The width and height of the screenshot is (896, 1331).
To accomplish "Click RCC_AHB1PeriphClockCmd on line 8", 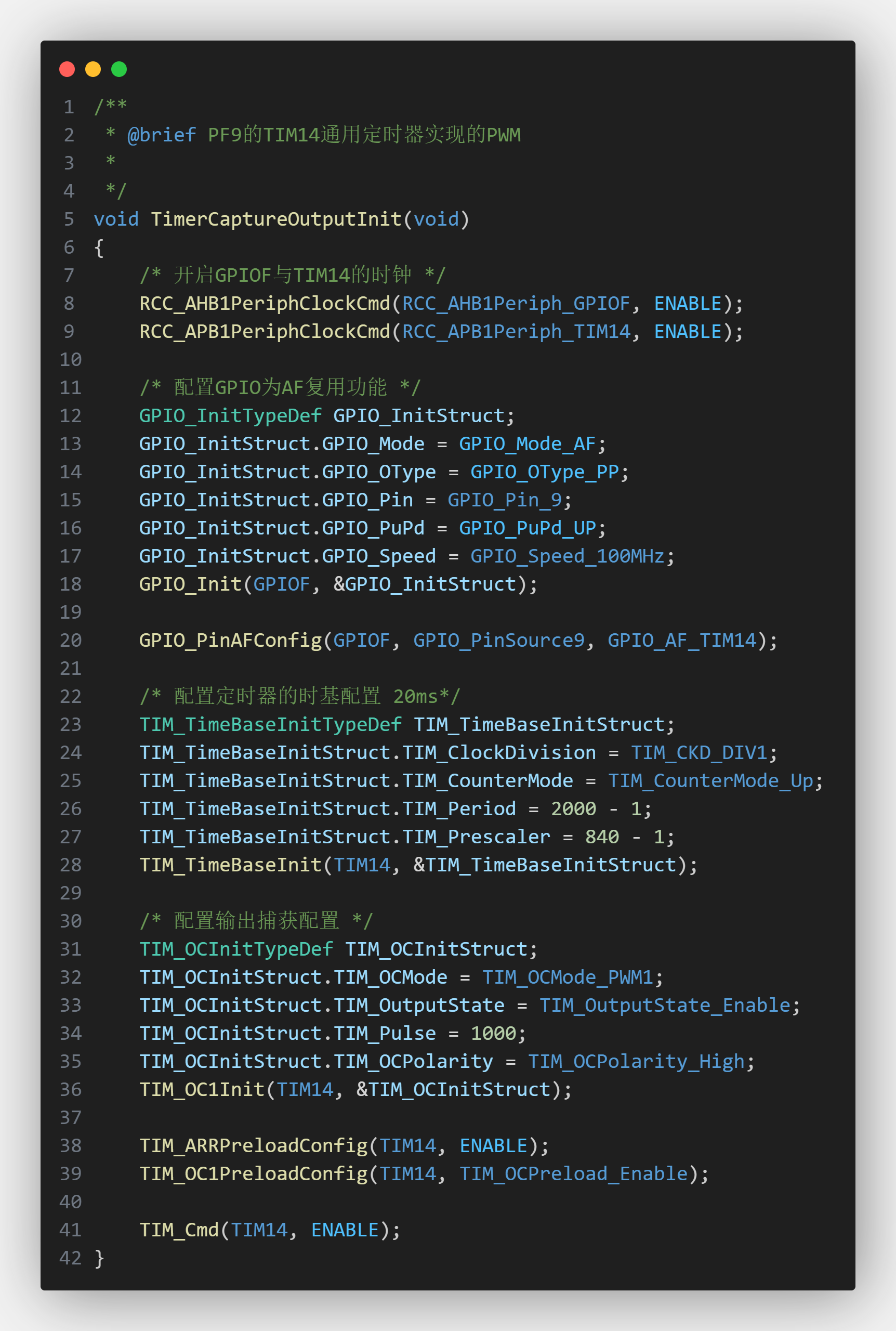I will pyautogui.click(x=265, y=304).
